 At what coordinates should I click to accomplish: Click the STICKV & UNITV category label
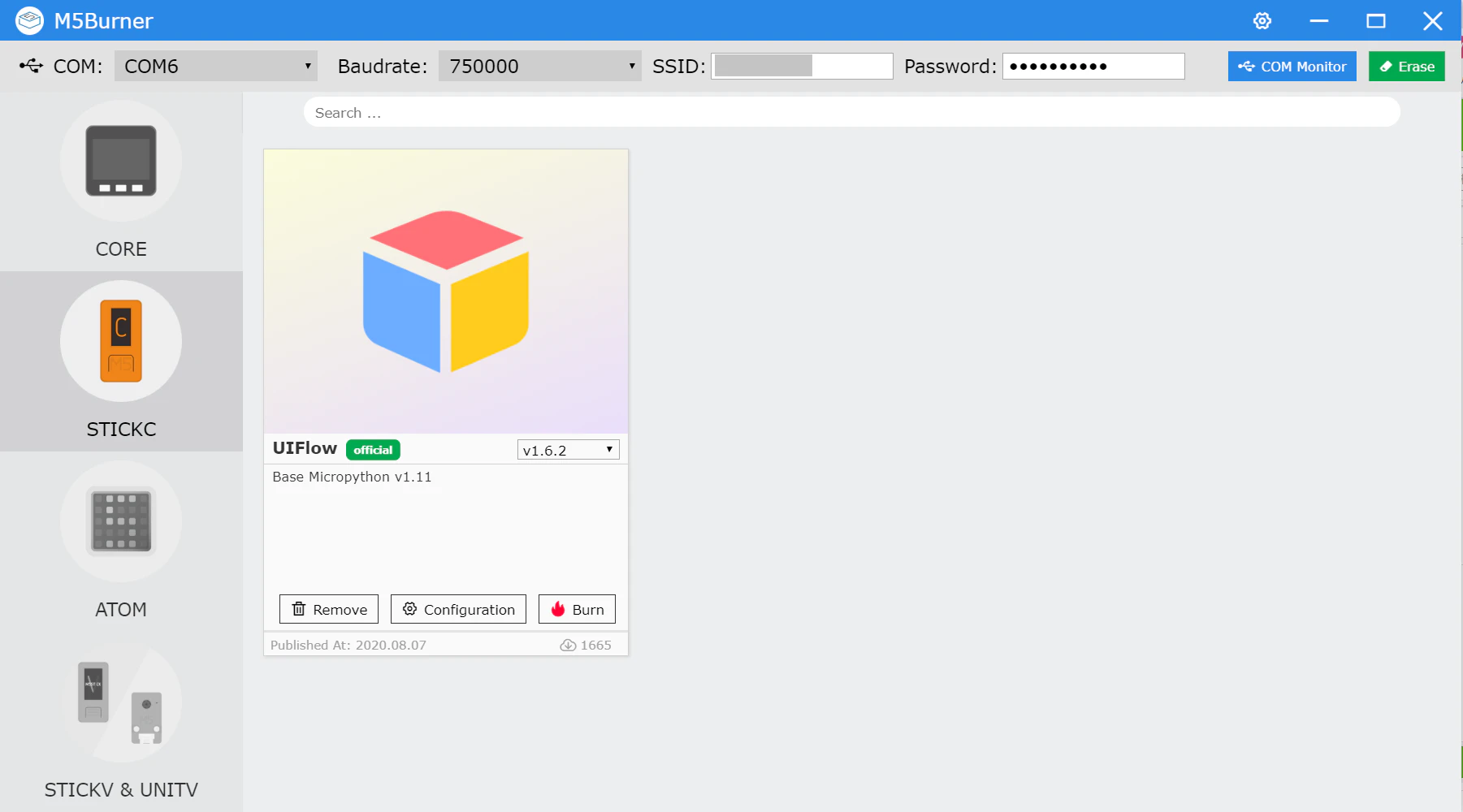[x=121, y=790]
